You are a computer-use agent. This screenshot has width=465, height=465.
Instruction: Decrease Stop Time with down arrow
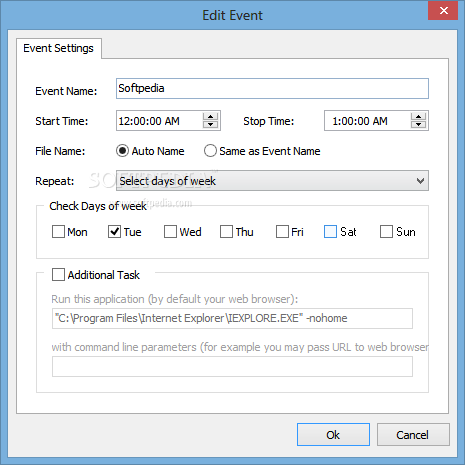pos(418,125)
